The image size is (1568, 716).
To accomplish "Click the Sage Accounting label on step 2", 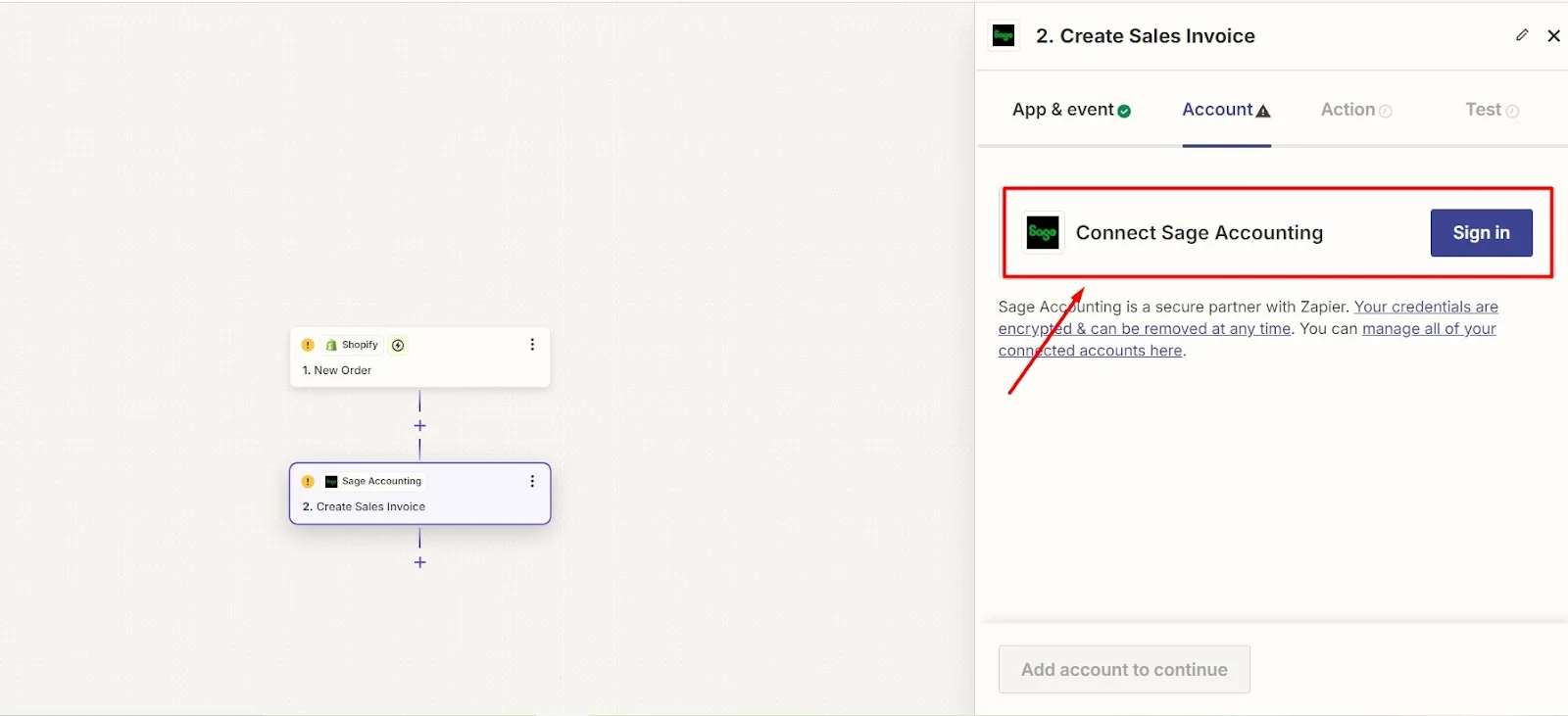I will tap(381, 481).
